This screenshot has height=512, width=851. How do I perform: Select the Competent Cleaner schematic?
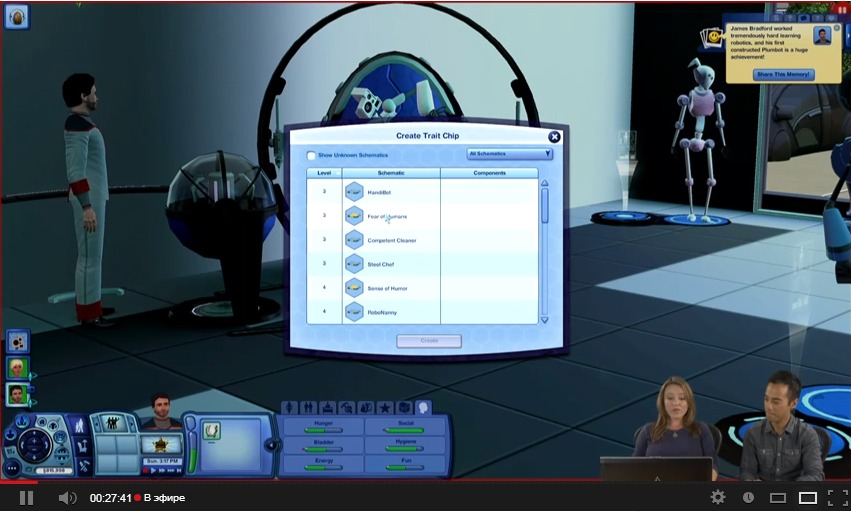(x=422, y=240)
